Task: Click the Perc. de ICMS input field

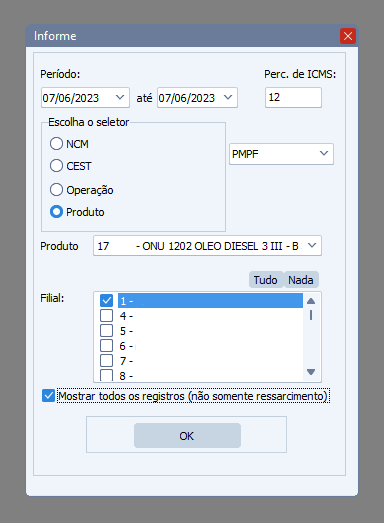Action: (293, 97)
